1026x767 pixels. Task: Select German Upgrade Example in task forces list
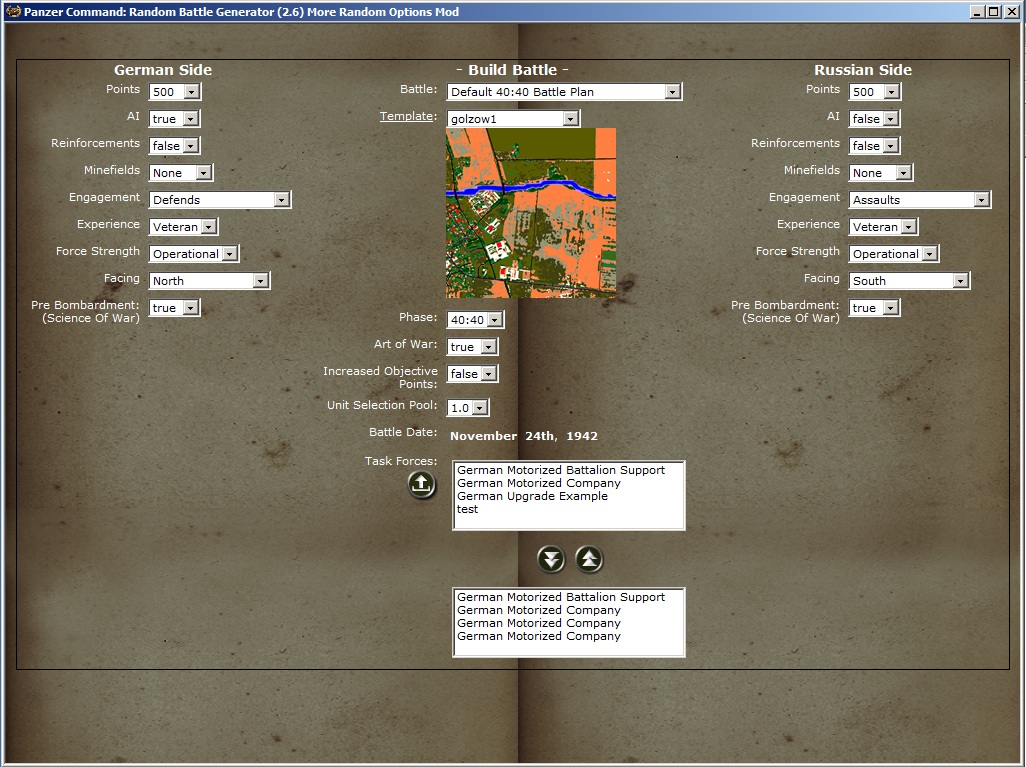(533, 496)
